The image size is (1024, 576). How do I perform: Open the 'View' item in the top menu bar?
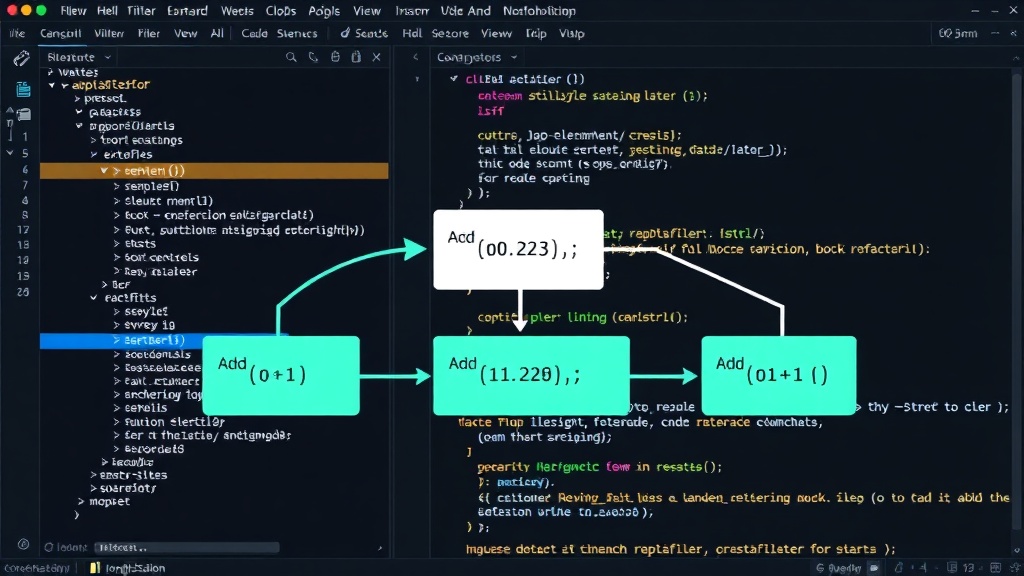pyautogui.click(x=366, y=11)
